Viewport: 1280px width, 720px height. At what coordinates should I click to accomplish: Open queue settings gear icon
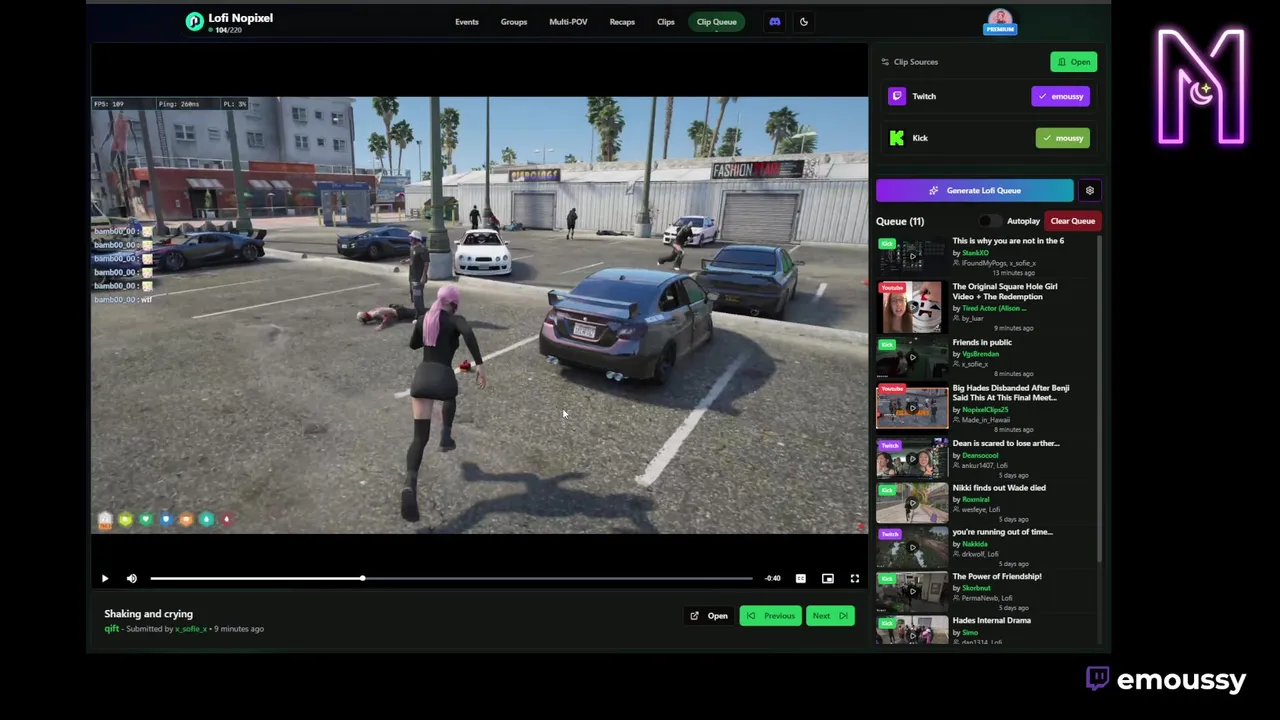click(1090, 190)
